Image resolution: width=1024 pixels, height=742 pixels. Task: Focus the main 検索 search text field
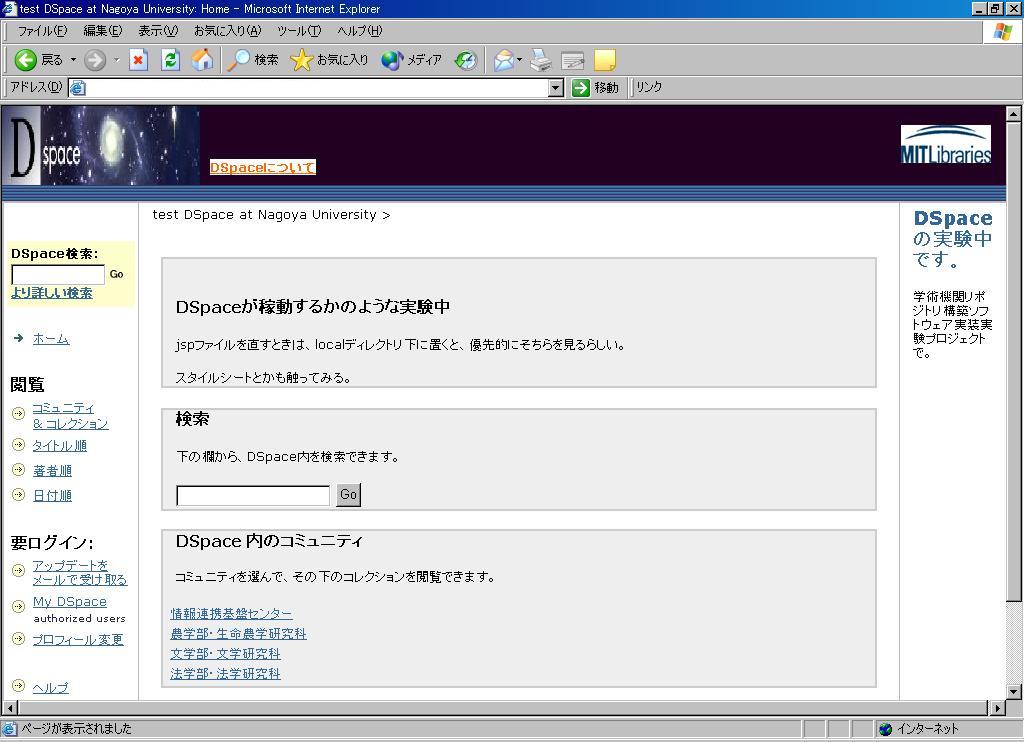pos(253,495)
